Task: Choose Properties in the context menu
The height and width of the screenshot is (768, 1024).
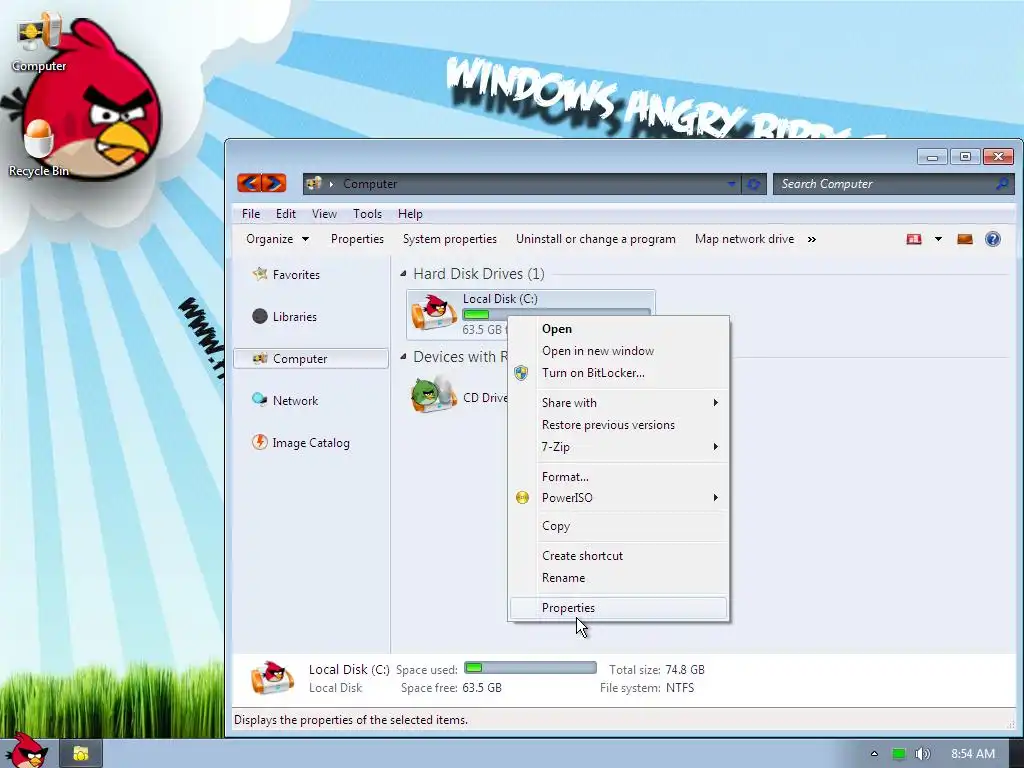Action: 618,608
